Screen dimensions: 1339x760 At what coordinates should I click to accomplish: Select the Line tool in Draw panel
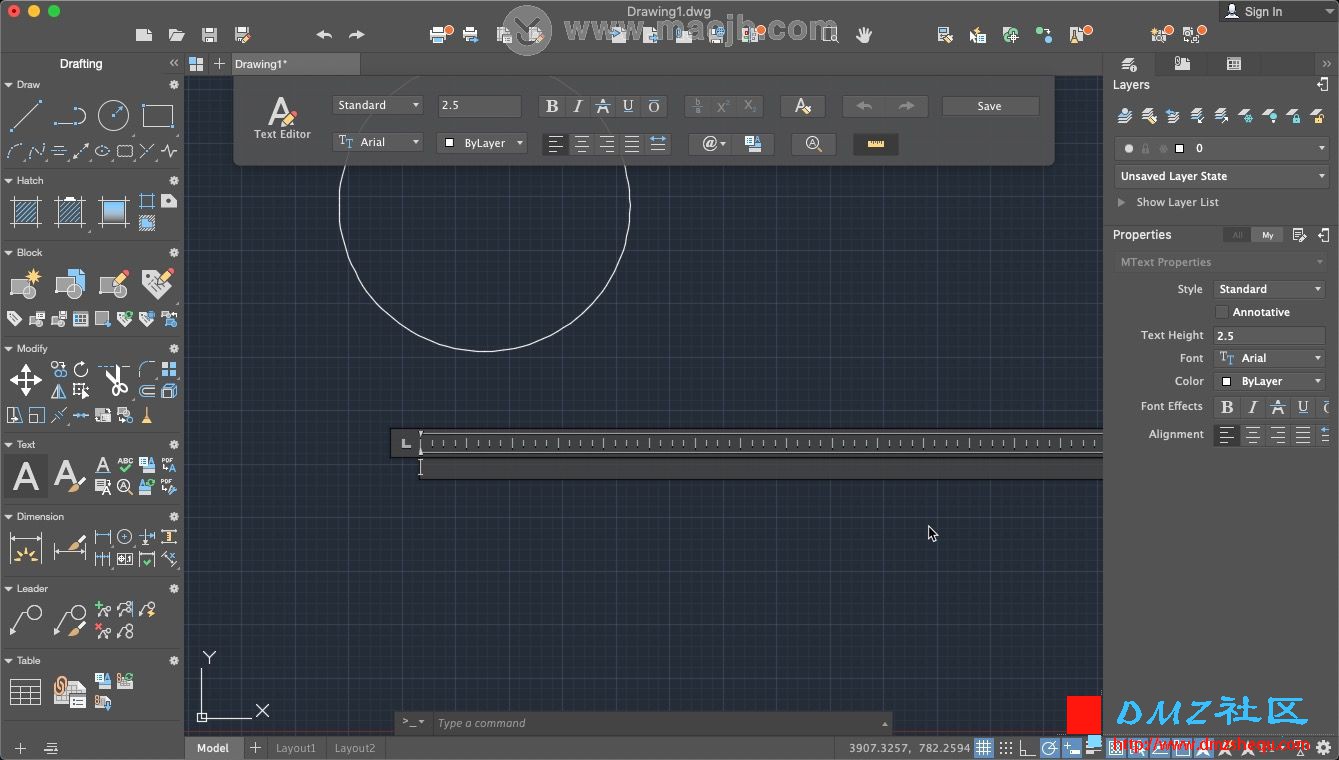pos(25,116)
